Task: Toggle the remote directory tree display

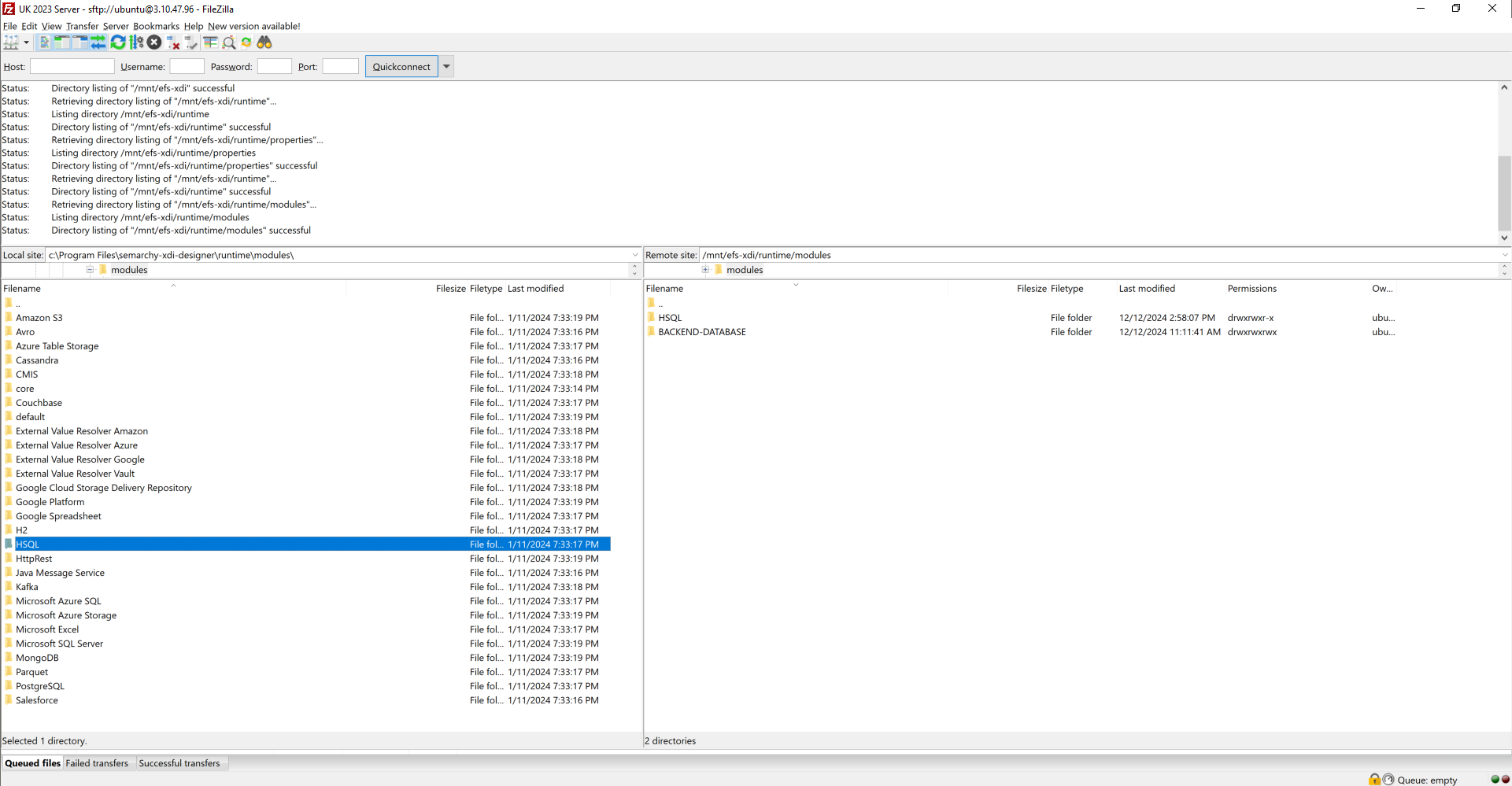Action: pyautogui.click(x=80, y=42)
